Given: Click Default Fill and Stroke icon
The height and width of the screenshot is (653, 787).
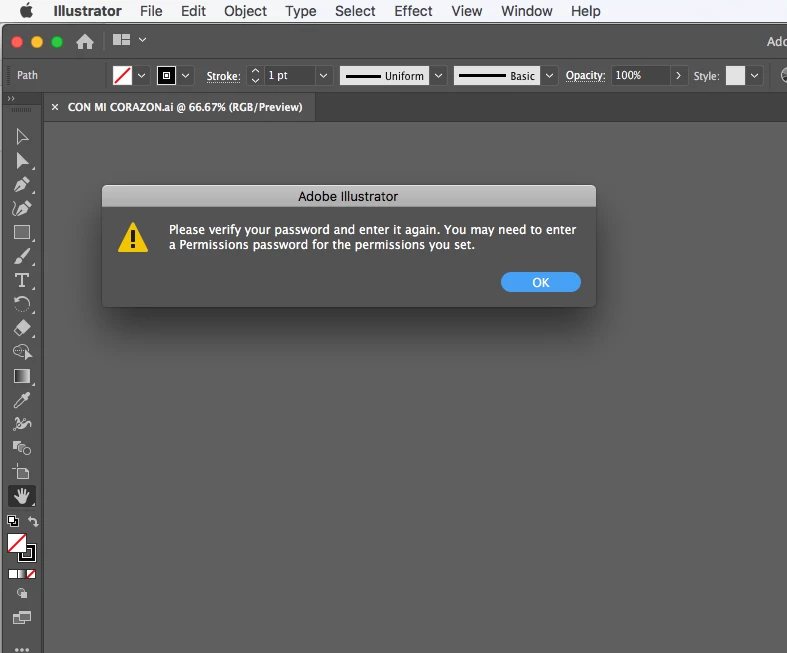Looking at the screenshot, I should 13,521.
